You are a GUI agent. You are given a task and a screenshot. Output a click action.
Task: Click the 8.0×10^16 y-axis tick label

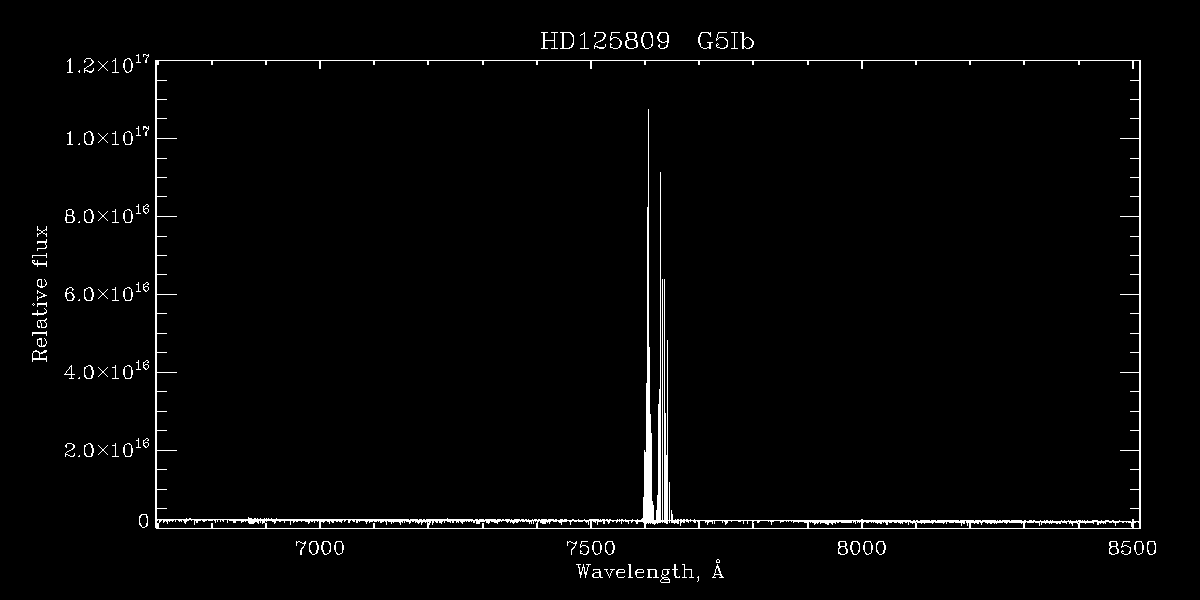[107, 215]
